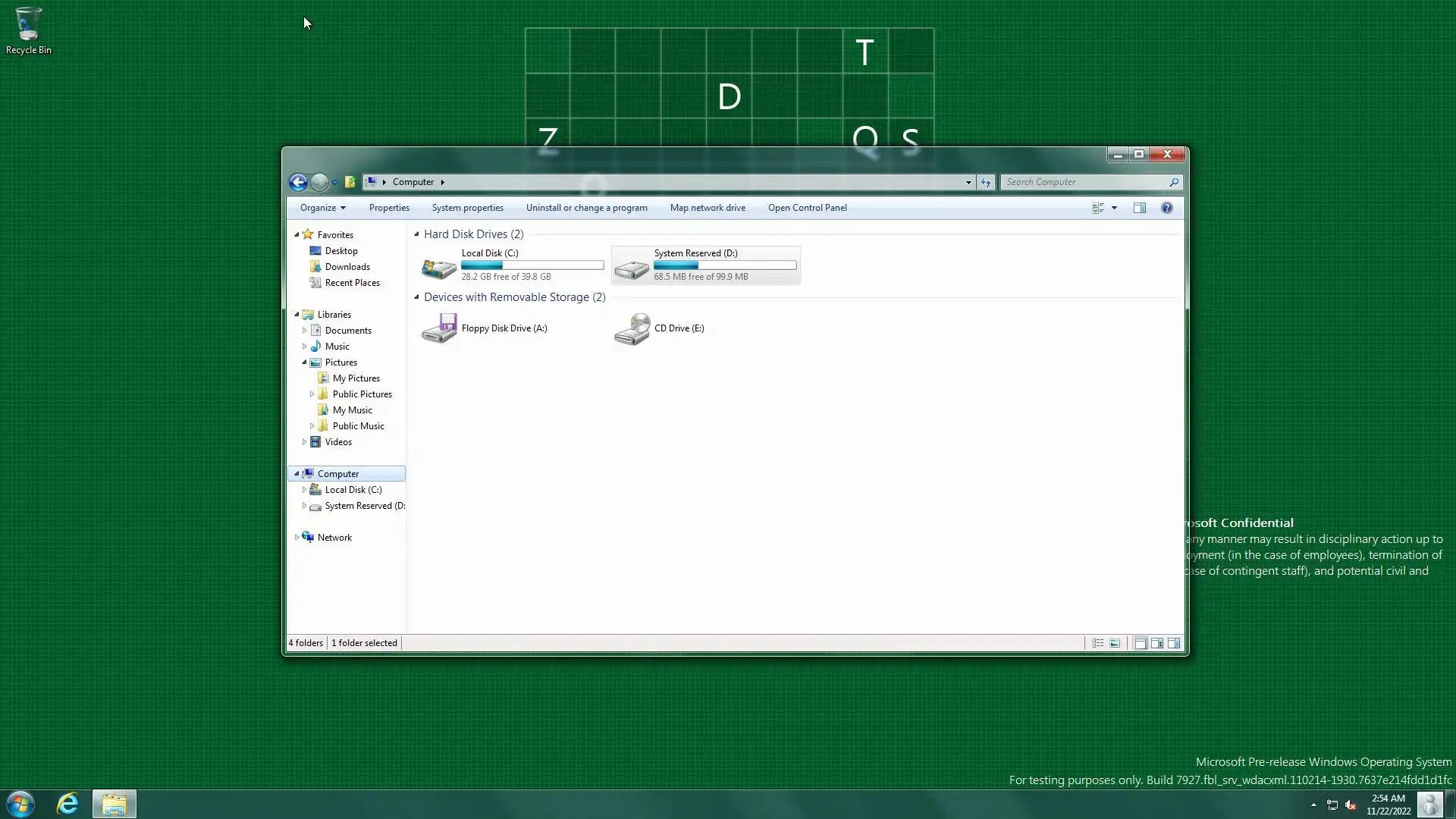Click the Back navigation arrow button
The image size is (1456, 819).
[x=298, y=182]
